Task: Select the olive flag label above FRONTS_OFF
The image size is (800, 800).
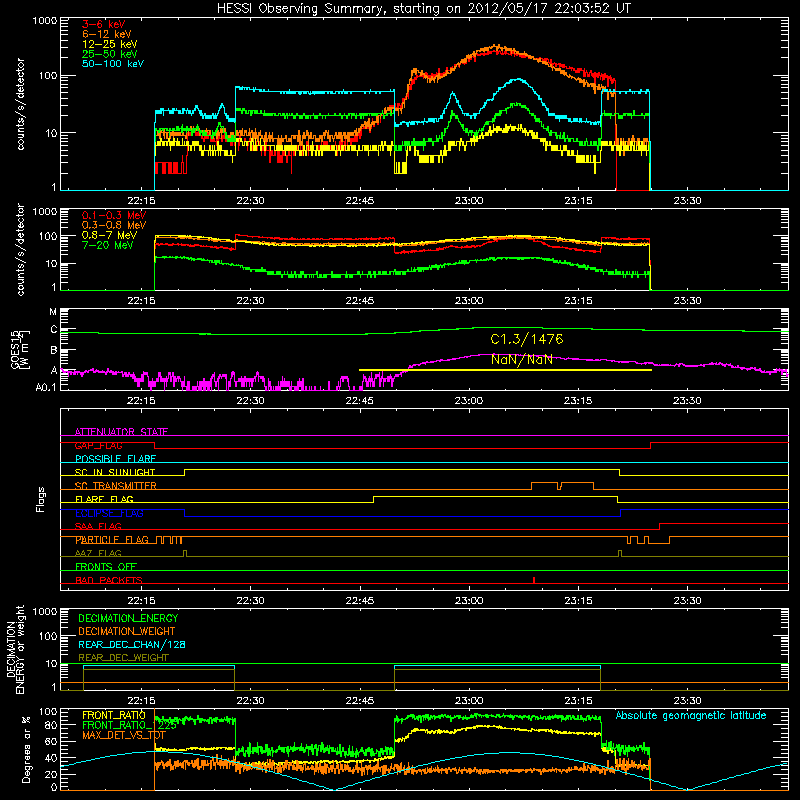Action: click(98, 553)
